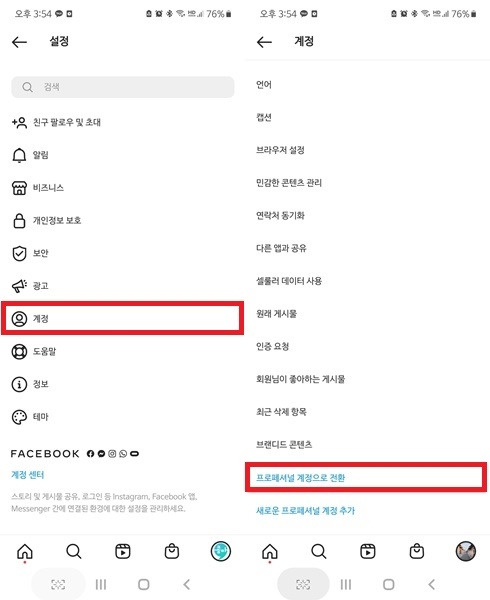
Task: Open Reels tab in left bottom bar
Action: 123,551
